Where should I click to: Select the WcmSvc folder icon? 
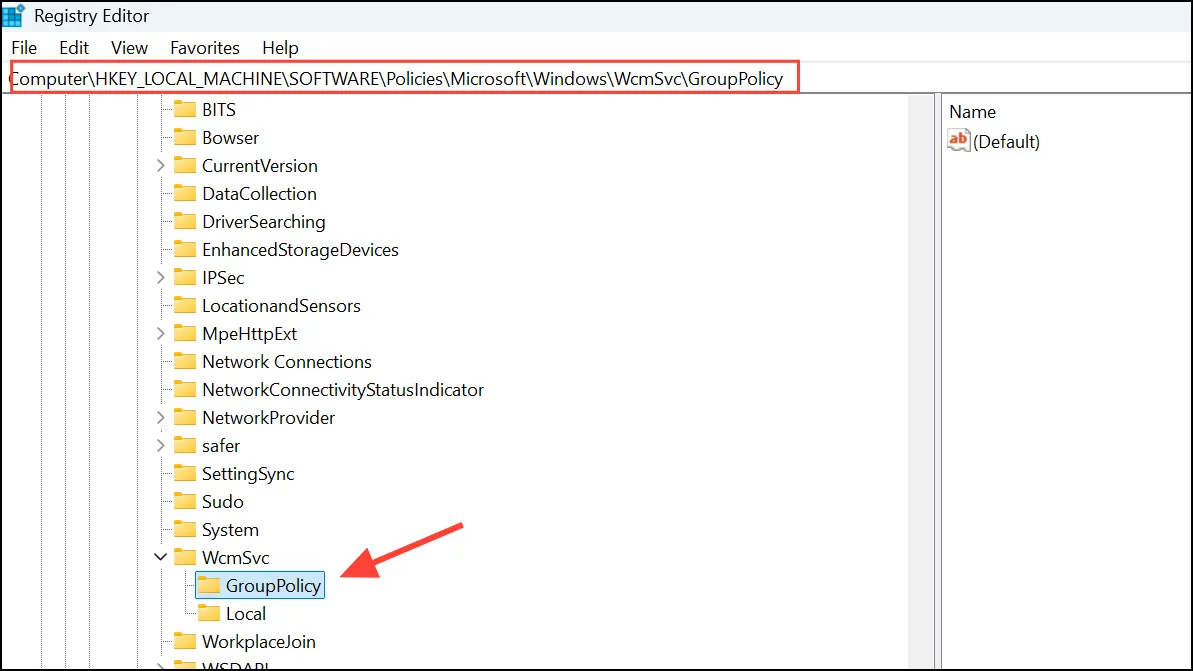tap(185, 557)
